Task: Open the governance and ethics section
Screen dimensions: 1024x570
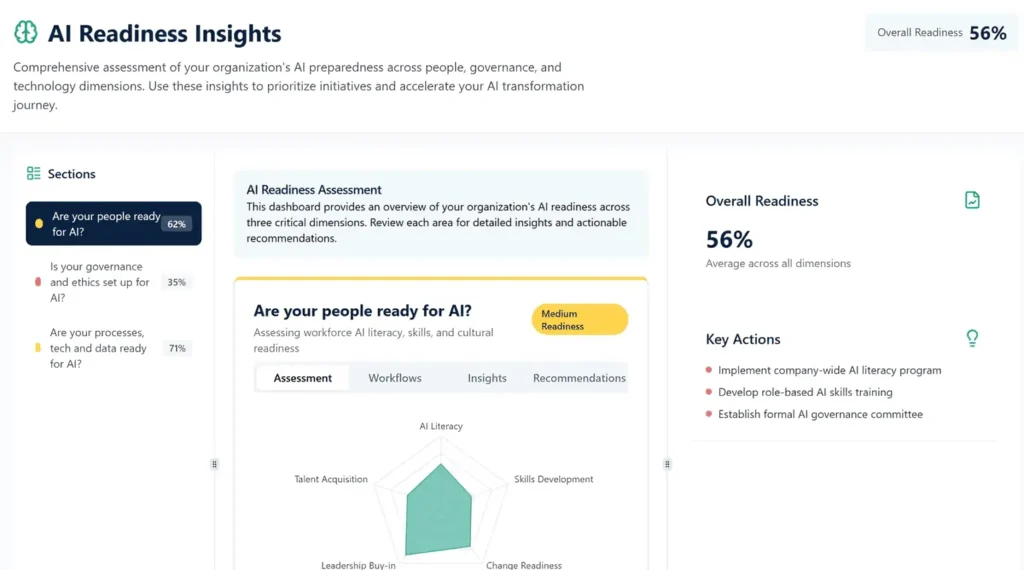Action: [100, 282]
